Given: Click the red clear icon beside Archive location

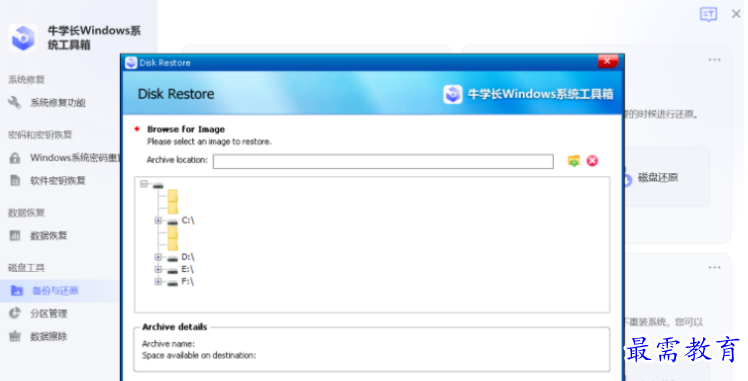Looking at the screenshot, I should tap(592, 161).
